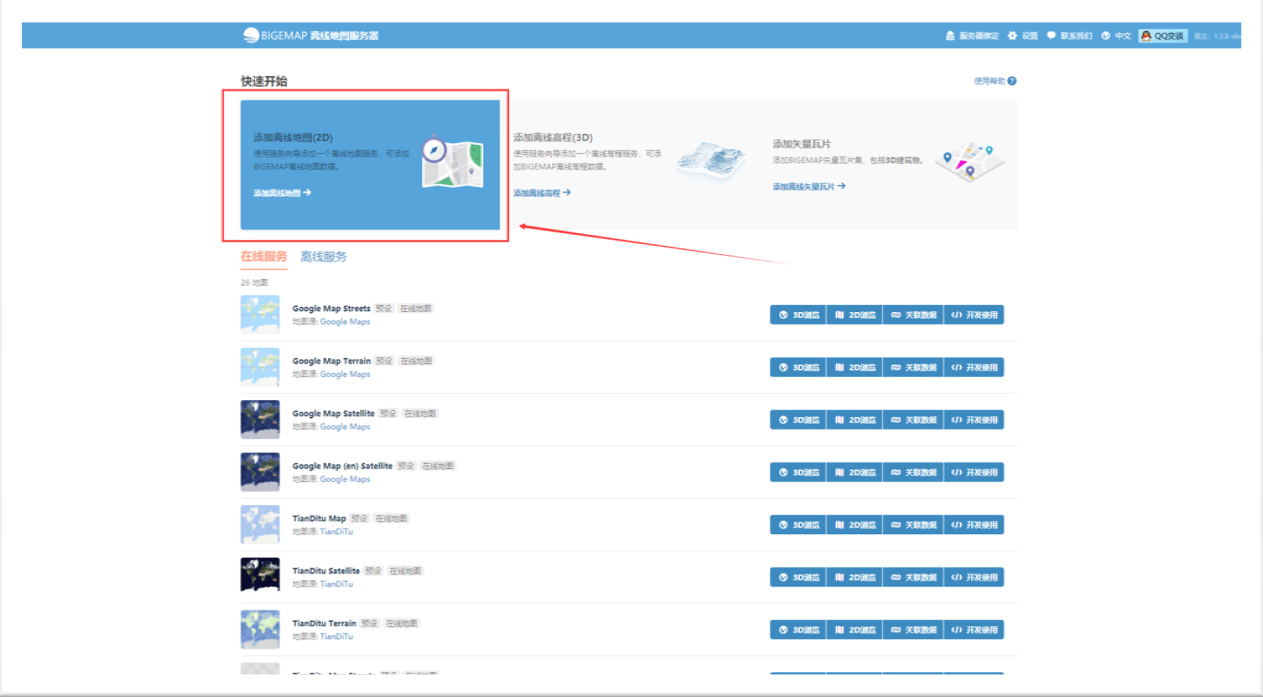Open 设置 settings gear in header
Screen dimensions: 1263x697
(x=1023, y=36)
